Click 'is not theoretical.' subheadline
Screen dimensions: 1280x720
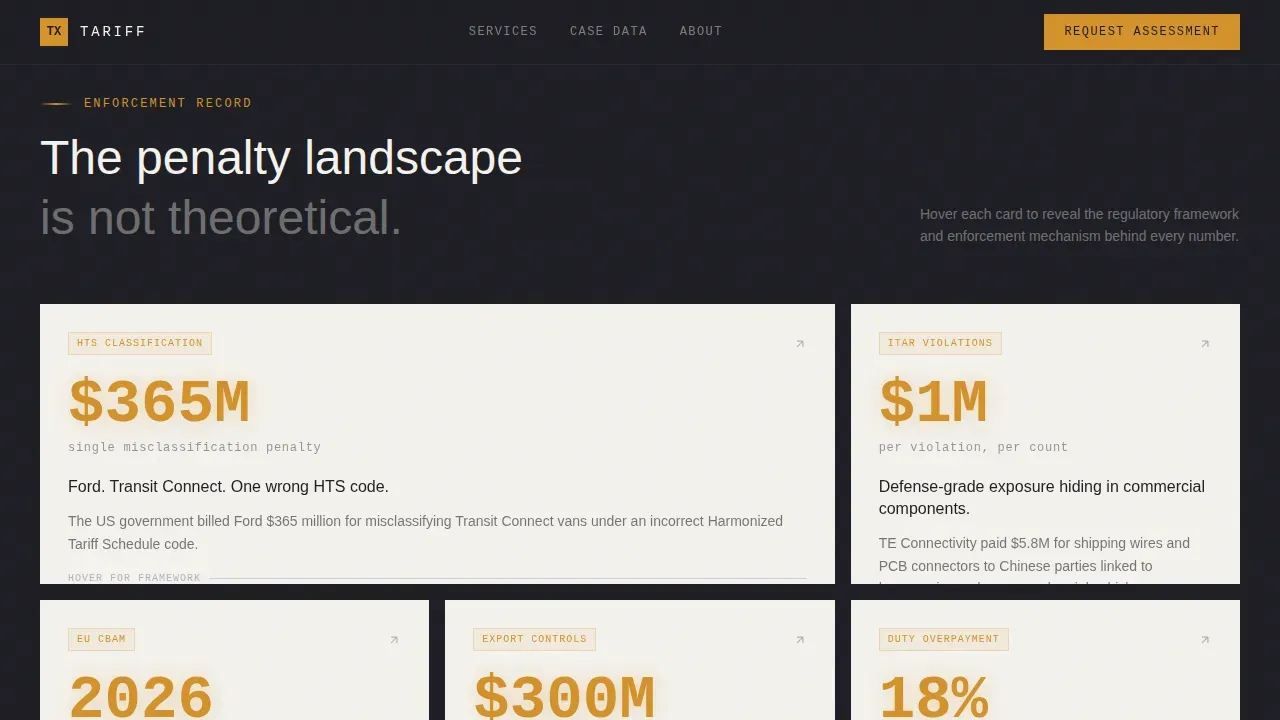click(221, 218)
